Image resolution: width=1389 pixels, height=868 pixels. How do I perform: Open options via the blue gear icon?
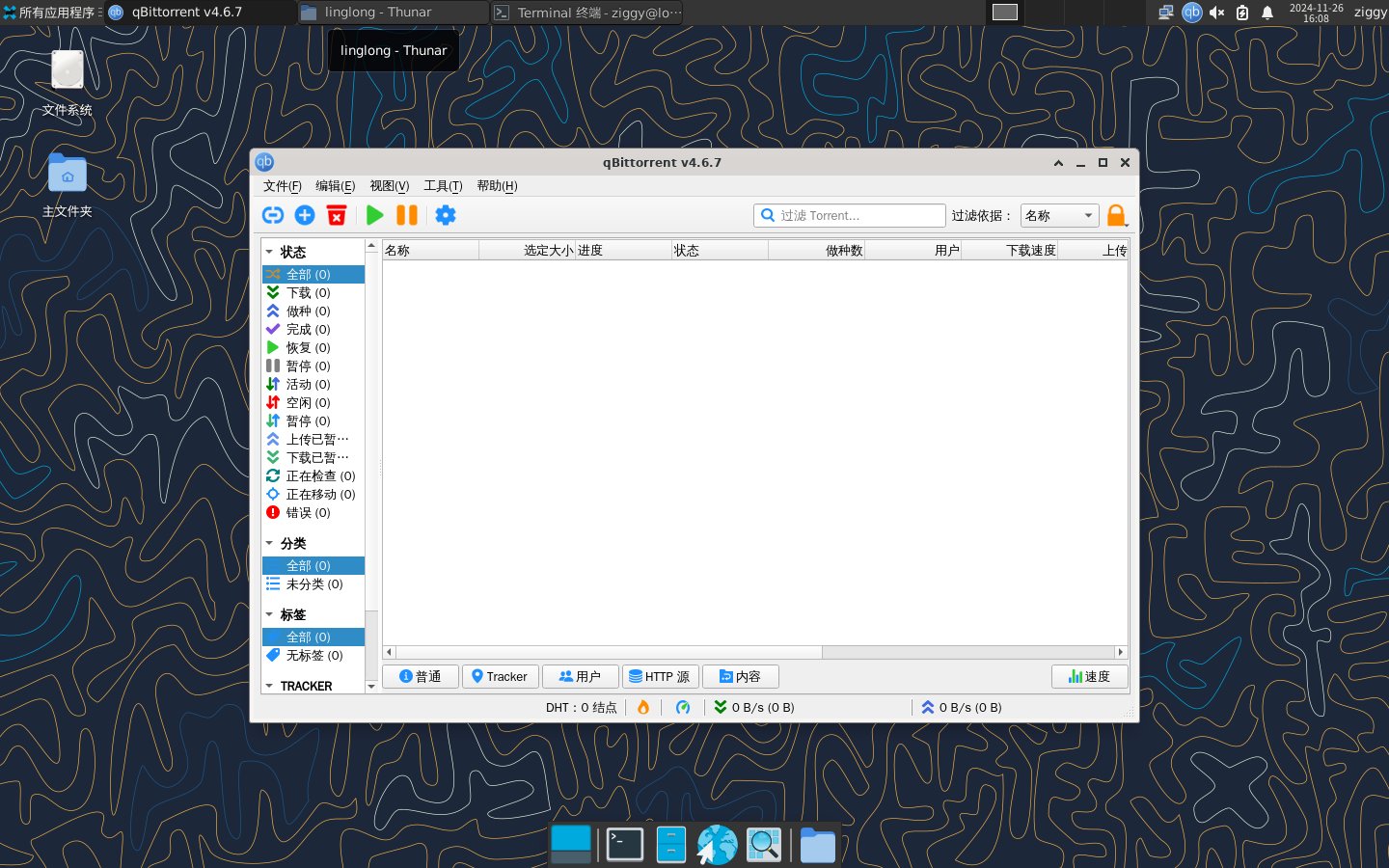[x=446, y=215]
